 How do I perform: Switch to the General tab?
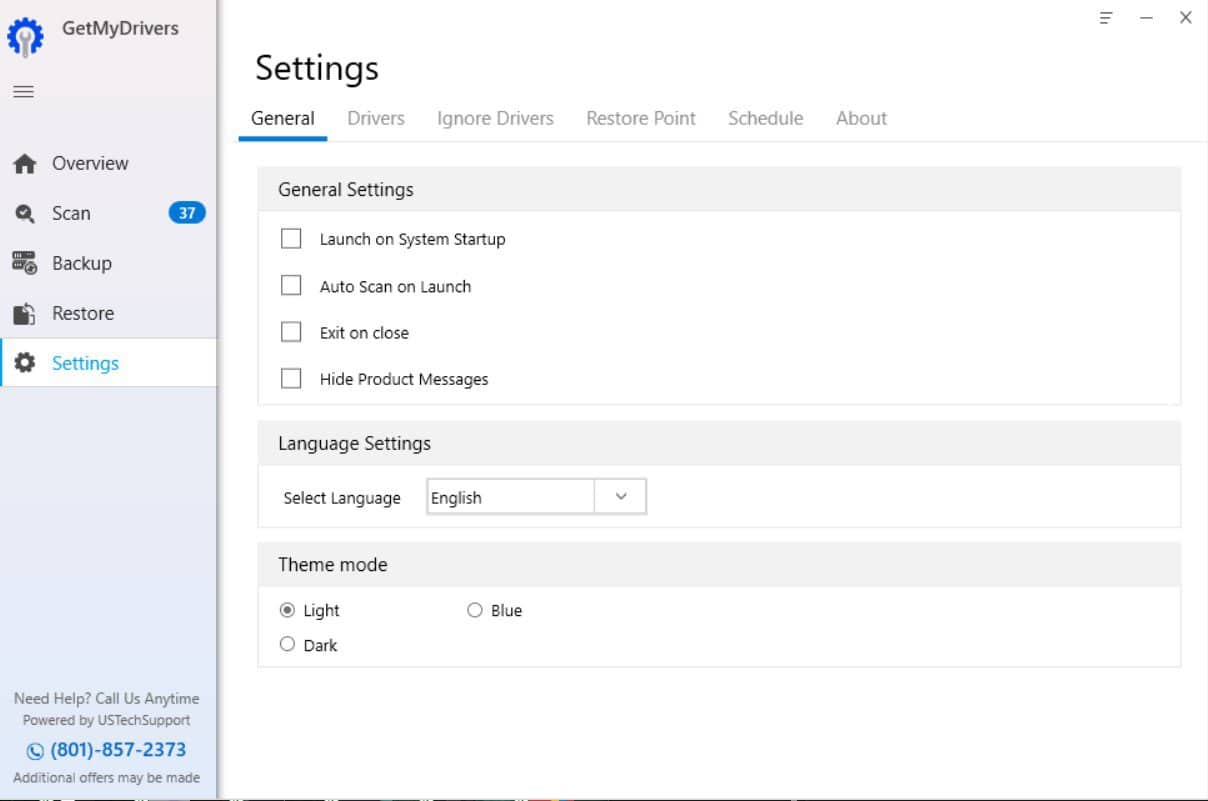[283, 118]
